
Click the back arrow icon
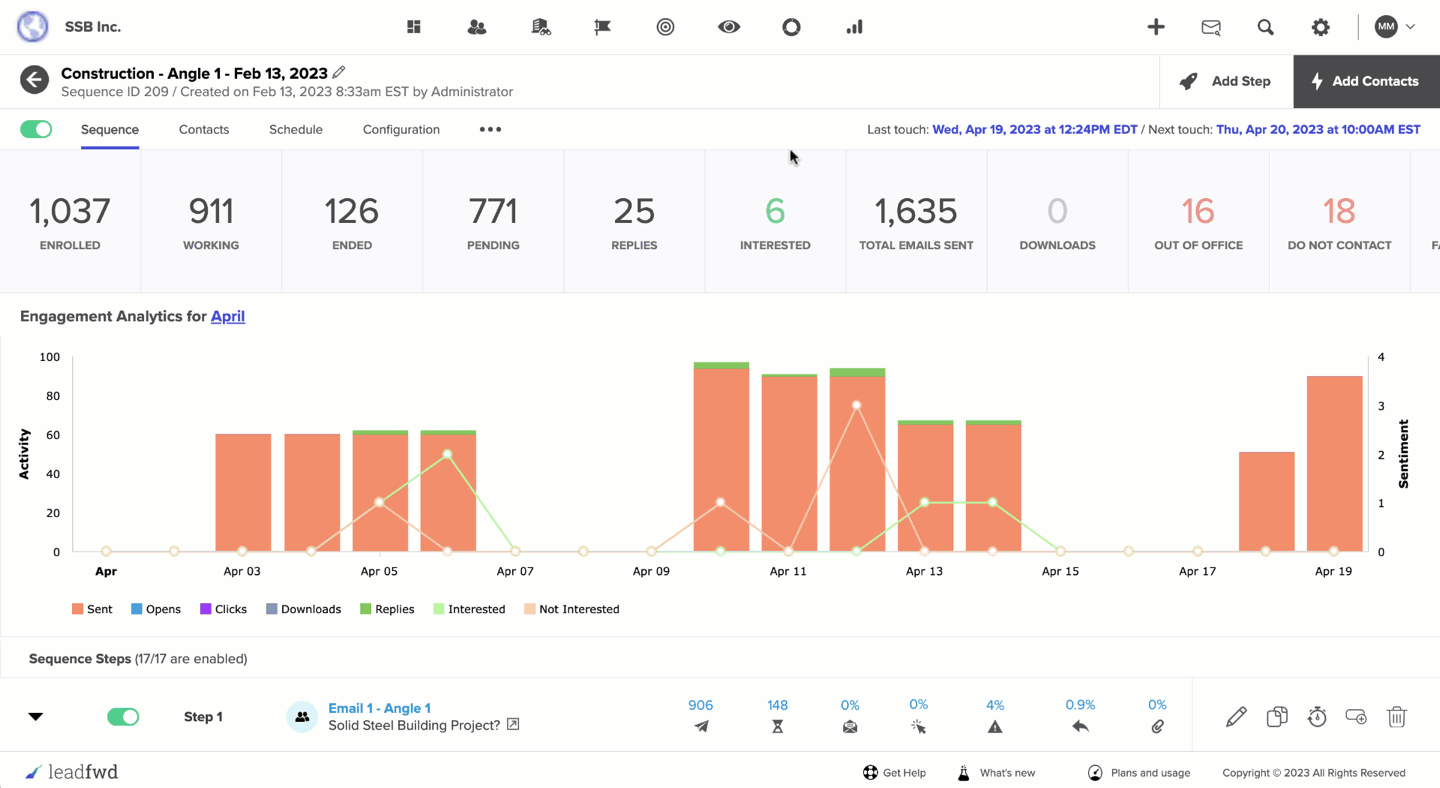coord(34,80)
